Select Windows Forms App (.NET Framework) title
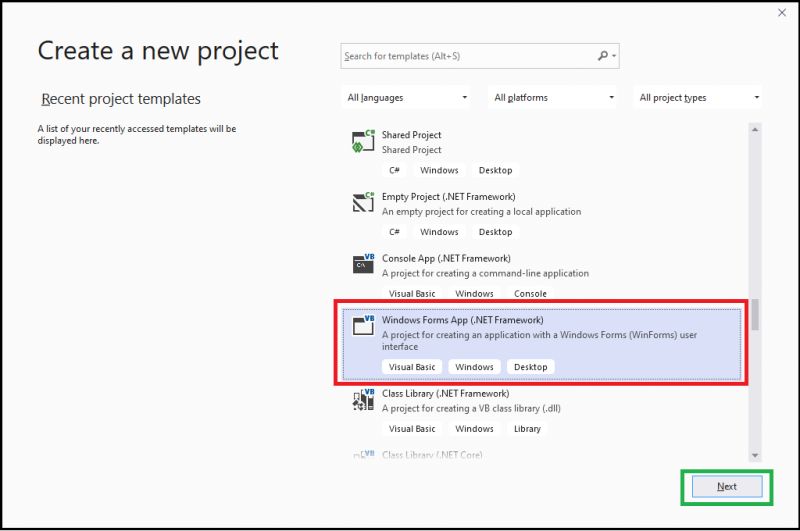800x531 pixels. (x=462, y=320)
